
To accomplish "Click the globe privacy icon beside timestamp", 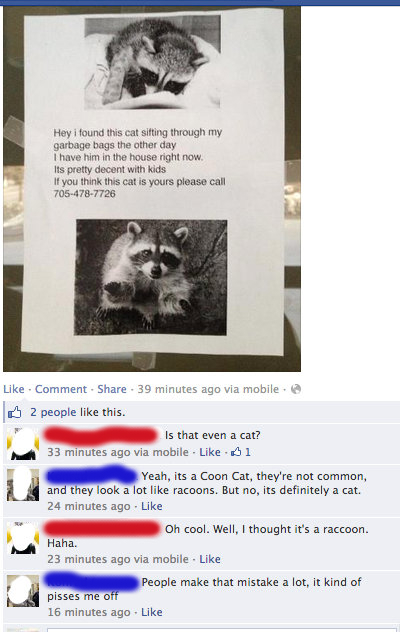I will click(x=296, y=389).
